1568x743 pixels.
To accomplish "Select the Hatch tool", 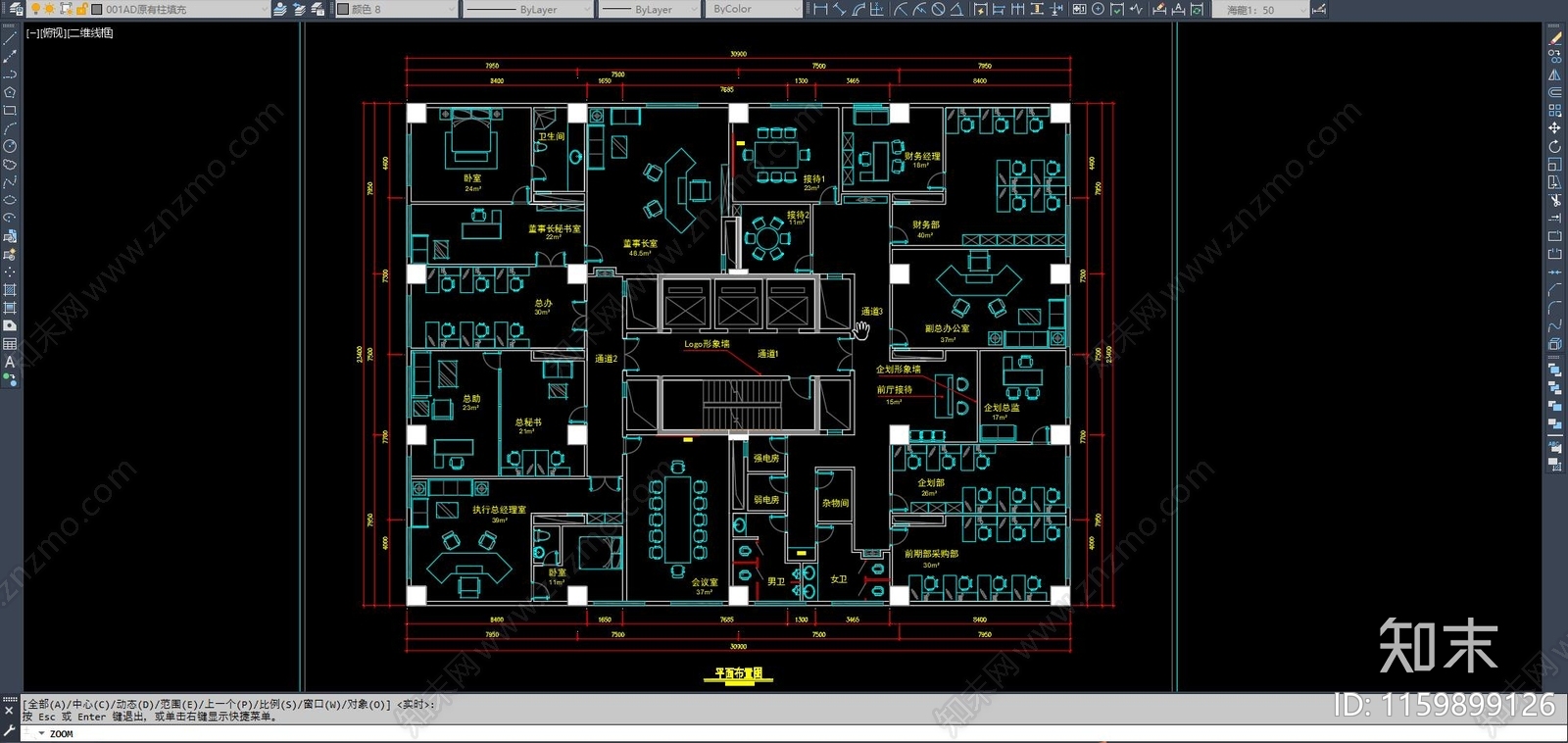I will [10, 290].
